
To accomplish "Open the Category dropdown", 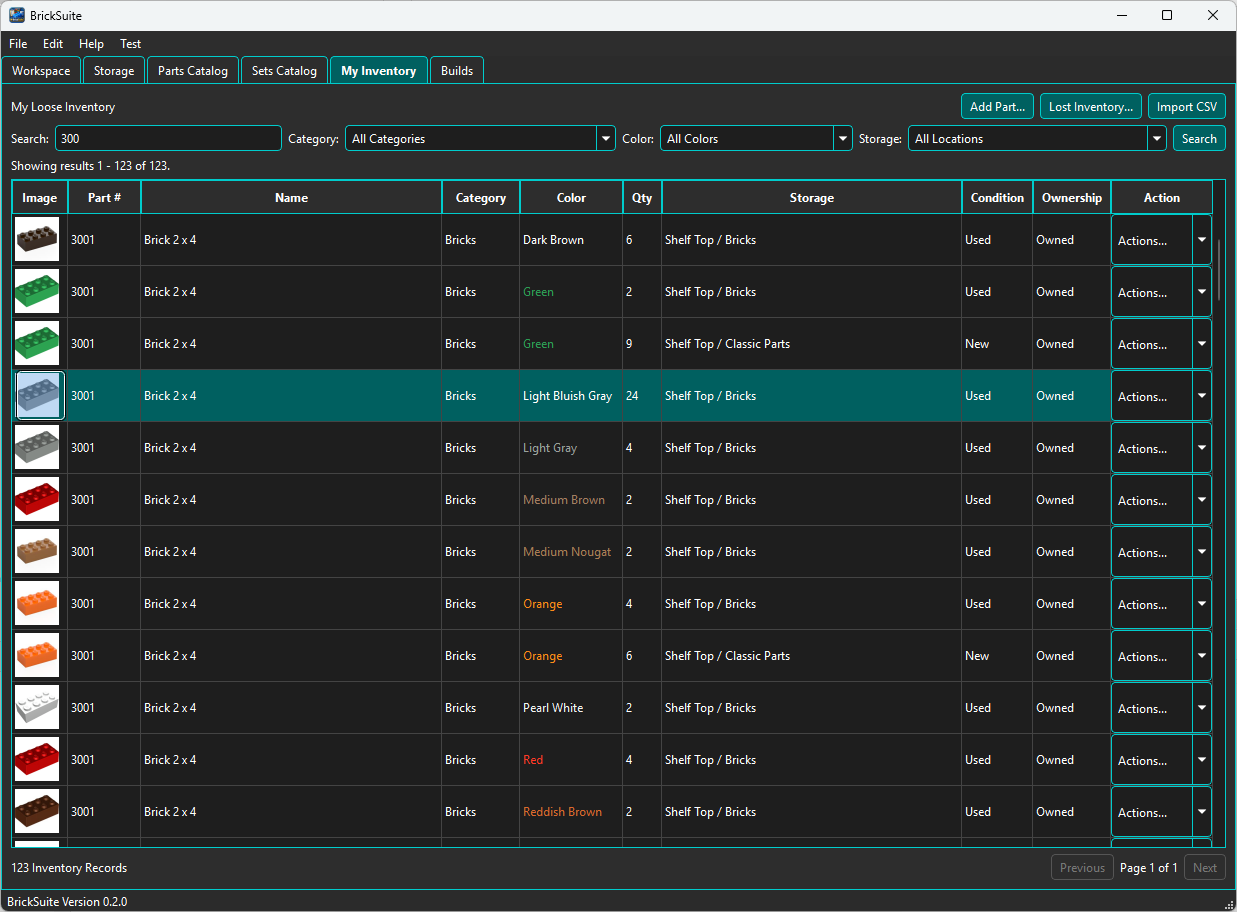I will click(480, 139).
